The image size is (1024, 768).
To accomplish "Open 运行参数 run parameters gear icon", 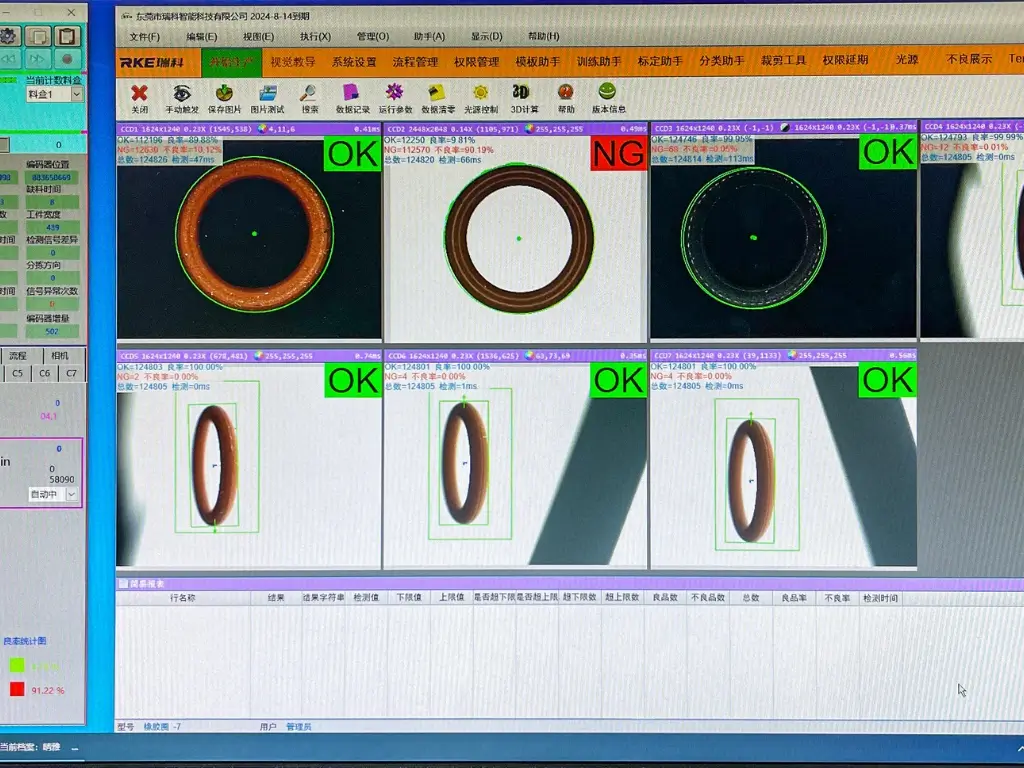I will pyautogui.click(x=395, y=94).
